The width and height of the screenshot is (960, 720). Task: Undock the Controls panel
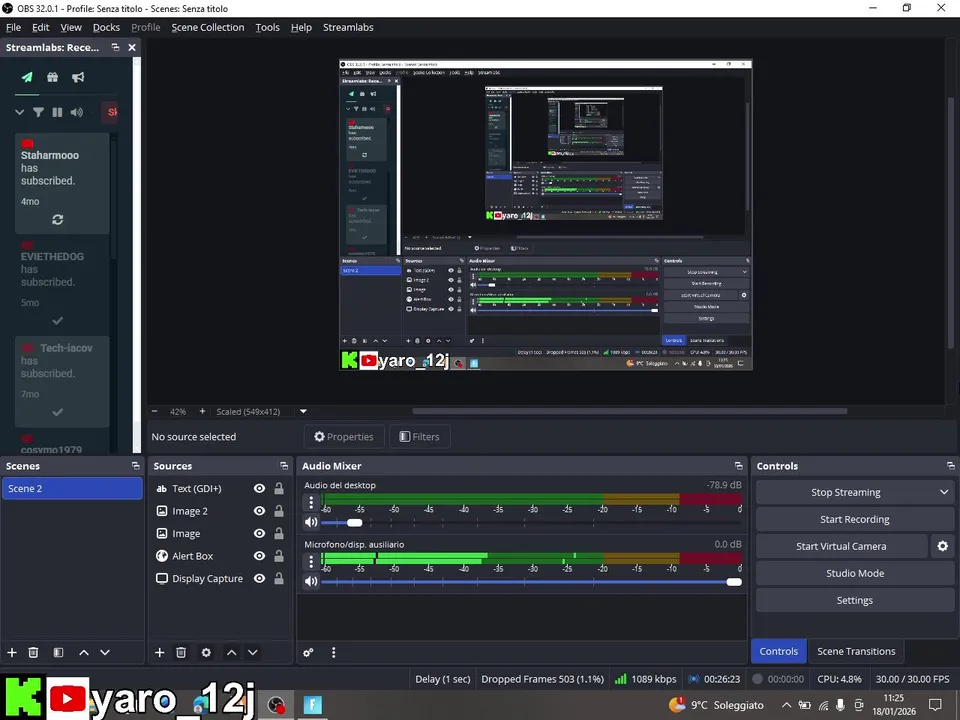coord(950,466)
